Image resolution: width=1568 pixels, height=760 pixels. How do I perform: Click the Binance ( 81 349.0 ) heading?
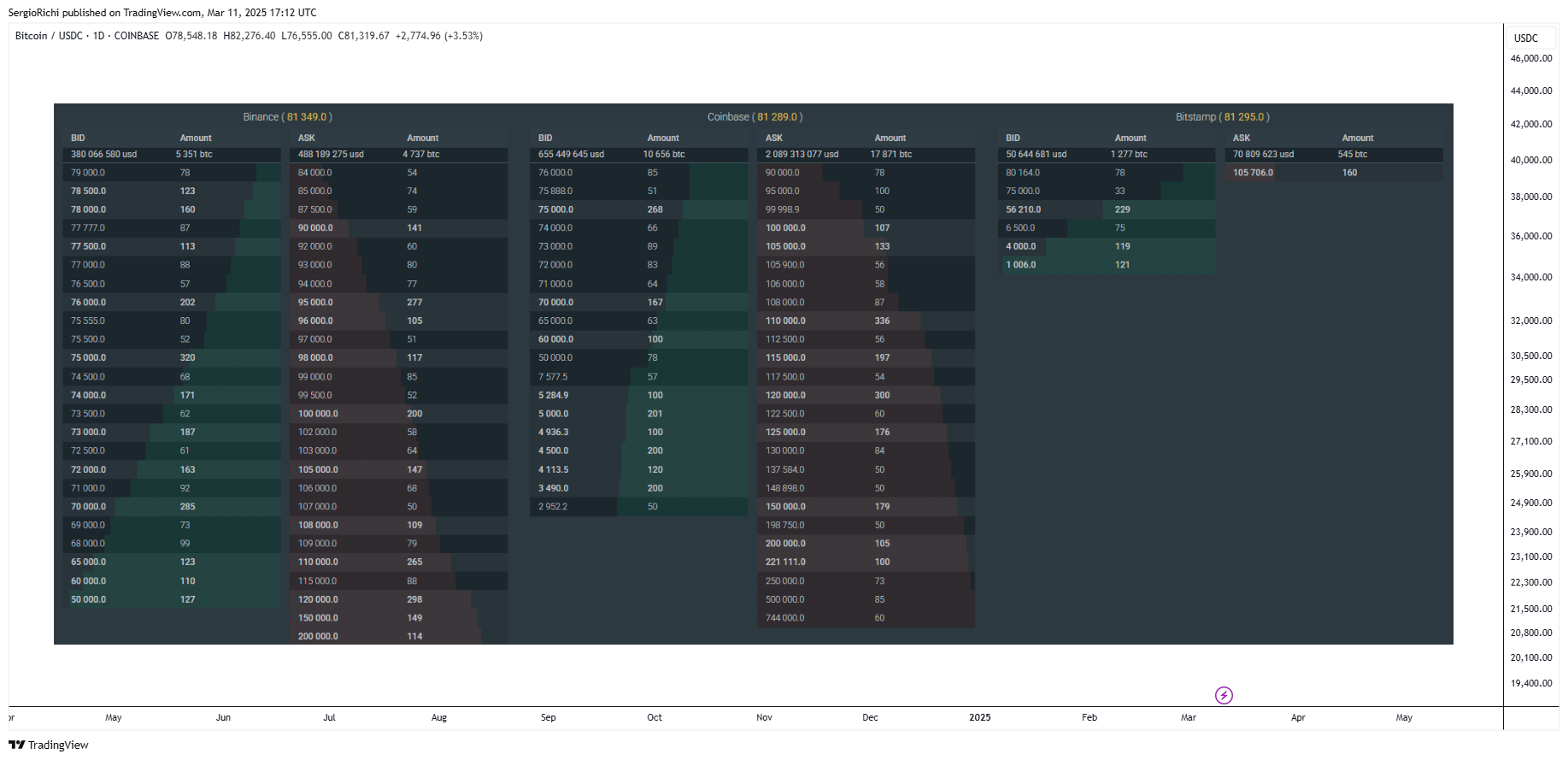tap(287, 117)
